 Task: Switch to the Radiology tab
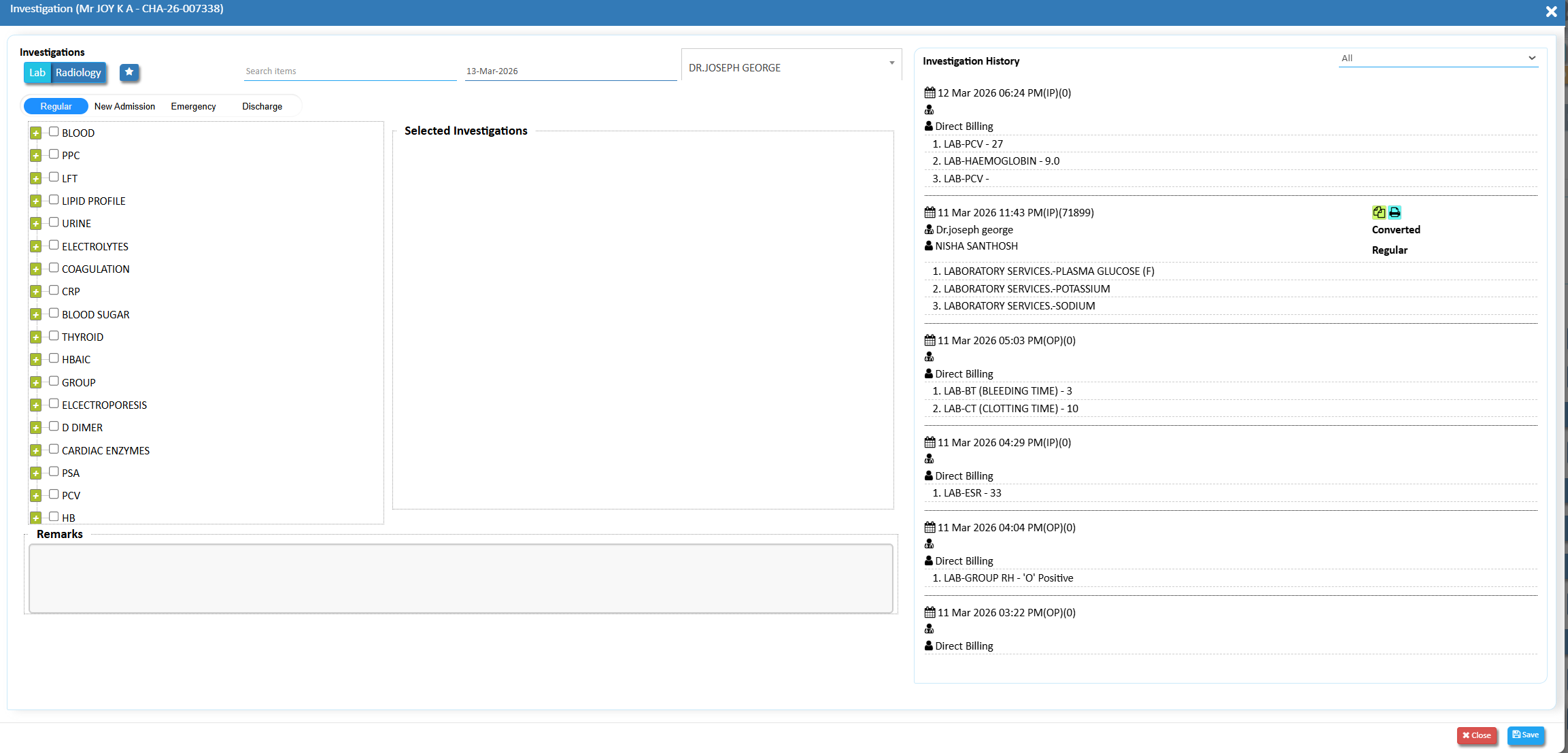[x=78, y=73]
